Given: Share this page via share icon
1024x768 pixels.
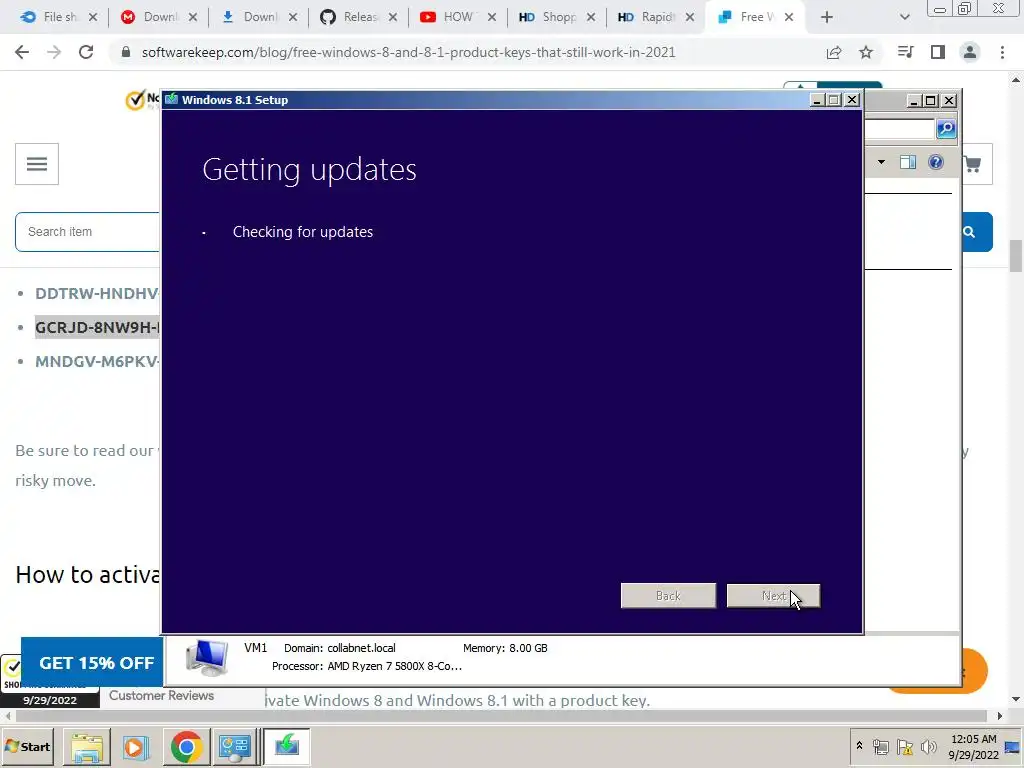Looking at the screenshot, I should click(x=834, y=52).
